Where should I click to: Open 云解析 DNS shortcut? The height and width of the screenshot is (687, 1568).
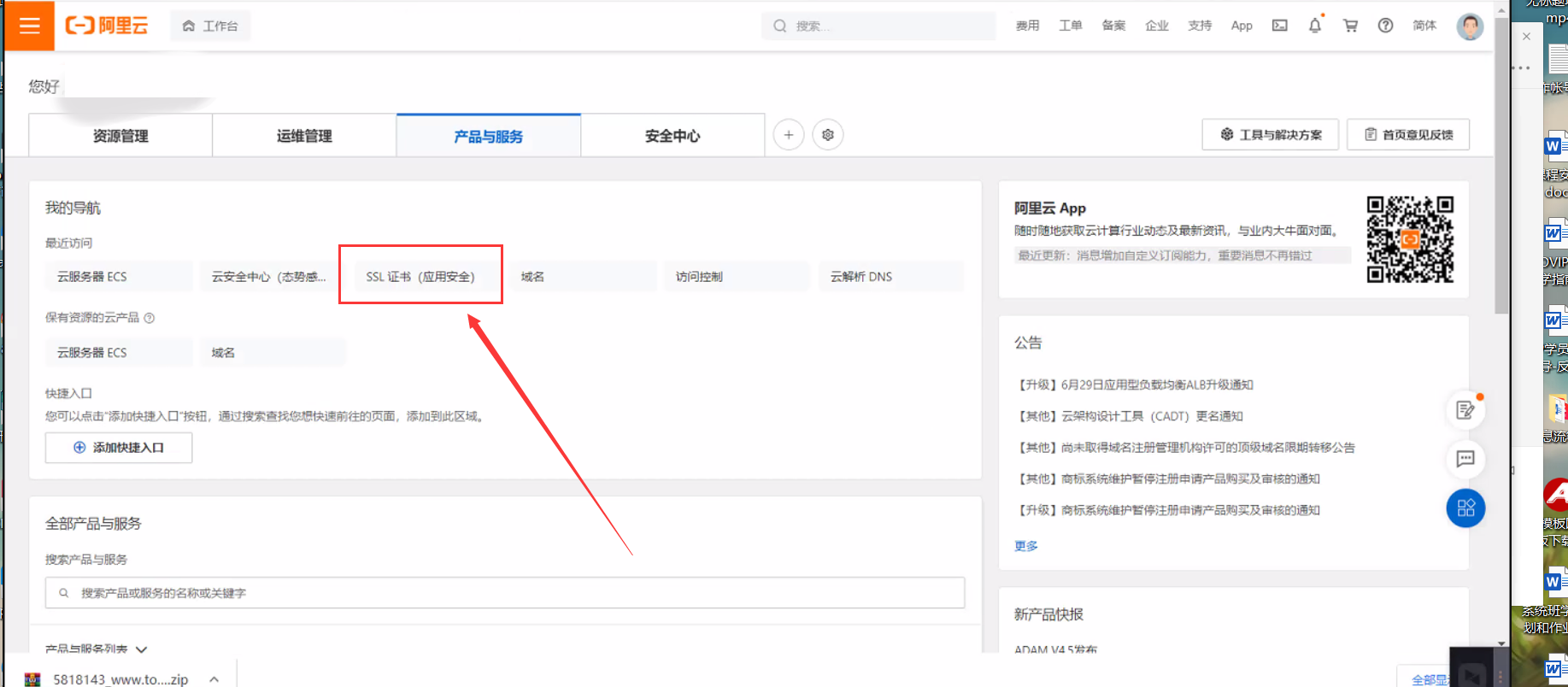[891, 277]
